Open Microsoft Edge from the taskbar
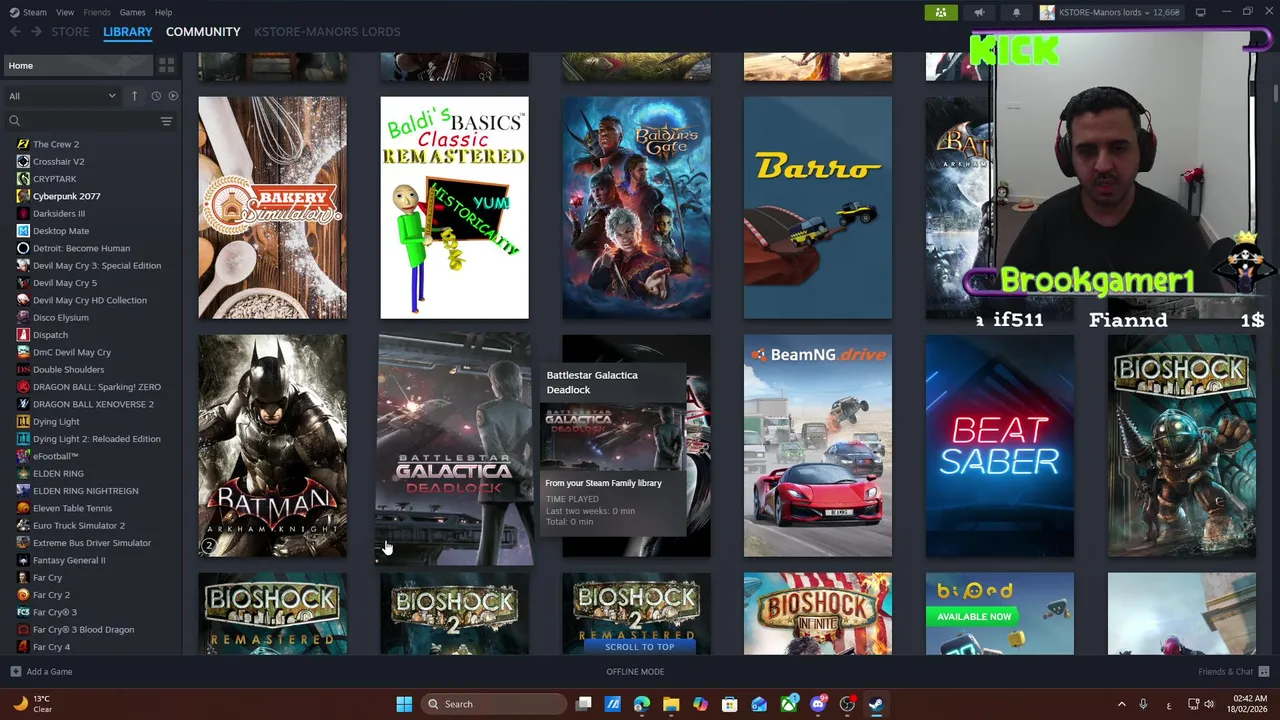The width and height of the screenshot is (1280, 720). click(642, 704)
